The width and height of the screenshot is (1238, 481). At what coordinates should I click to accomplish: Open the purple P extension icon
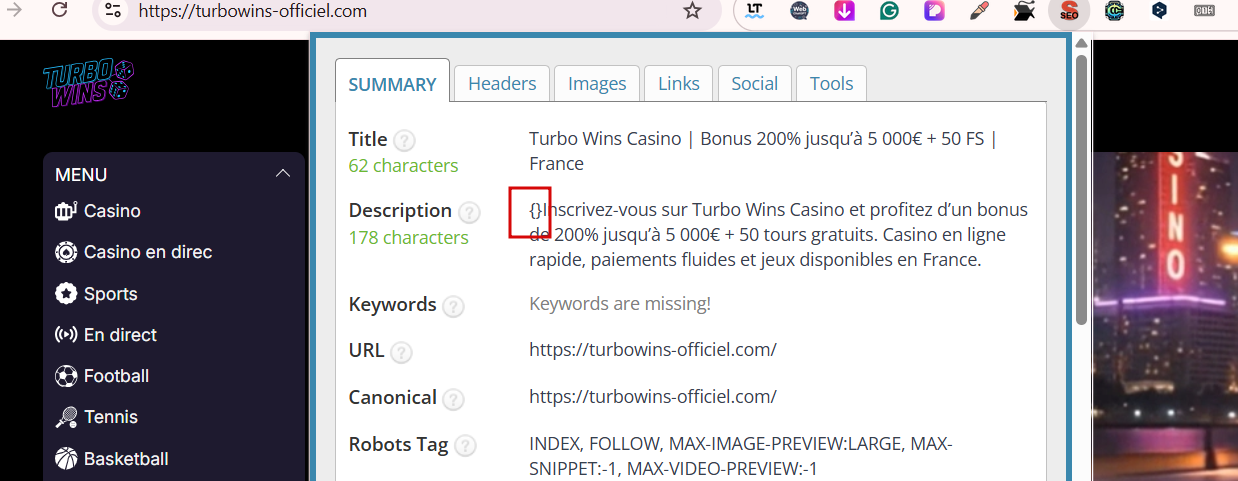934,11
